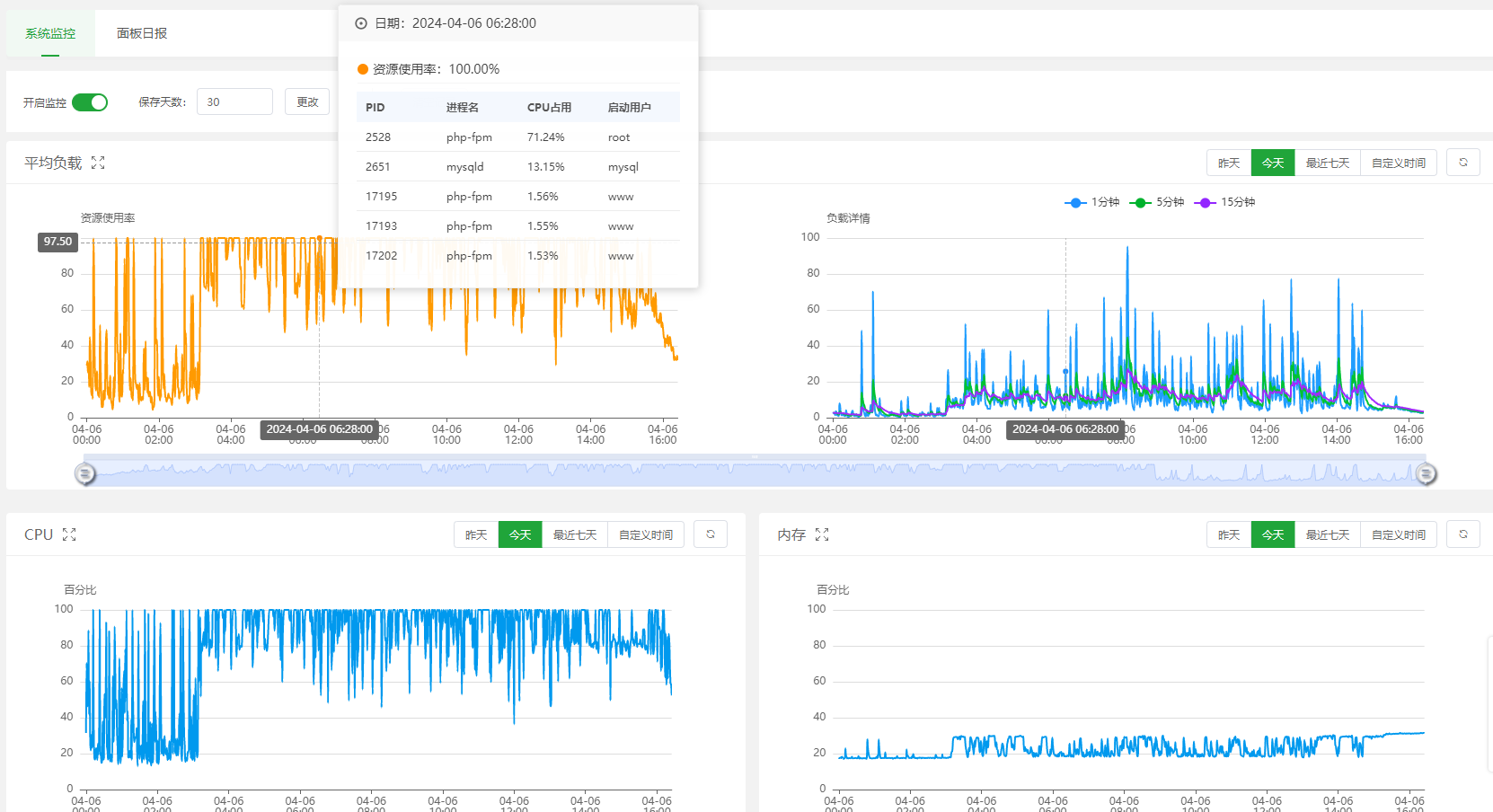Screen dimensions: 1493x812
Task: Click 97.50 axis marker label
Action: tap(57, 242)
